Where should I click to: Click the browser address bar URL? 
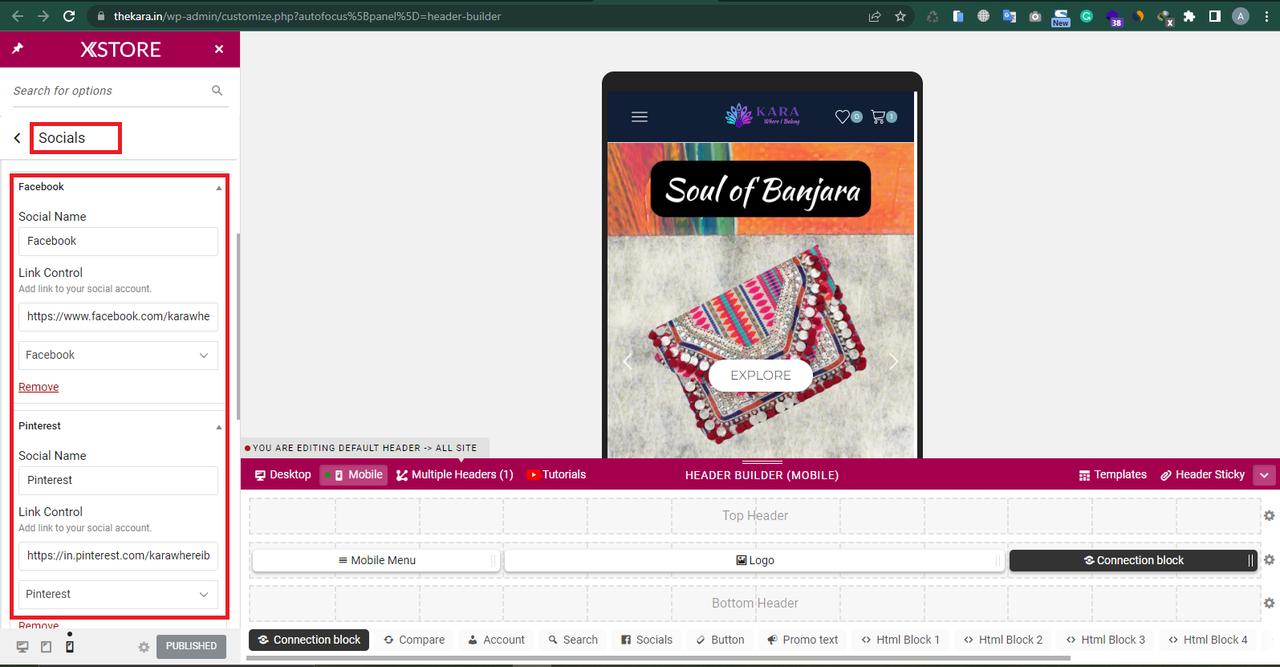click(307, 16)
